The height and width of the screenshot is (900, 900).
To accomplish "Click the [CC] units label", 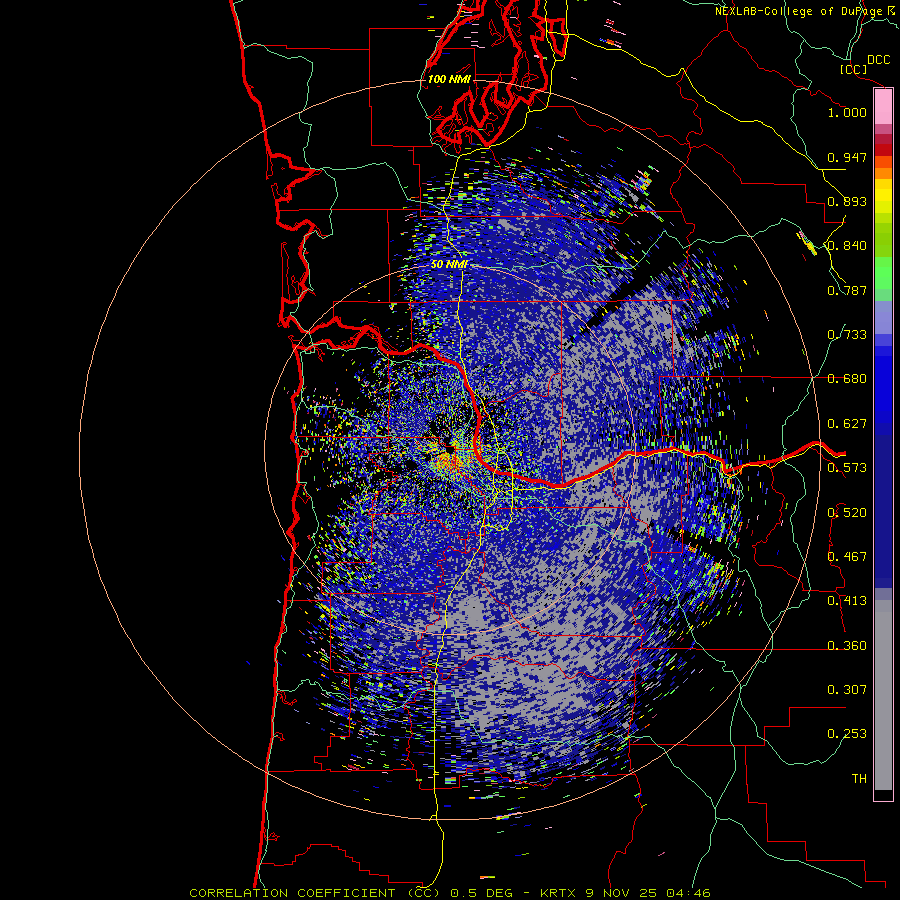I will point(853,69).
